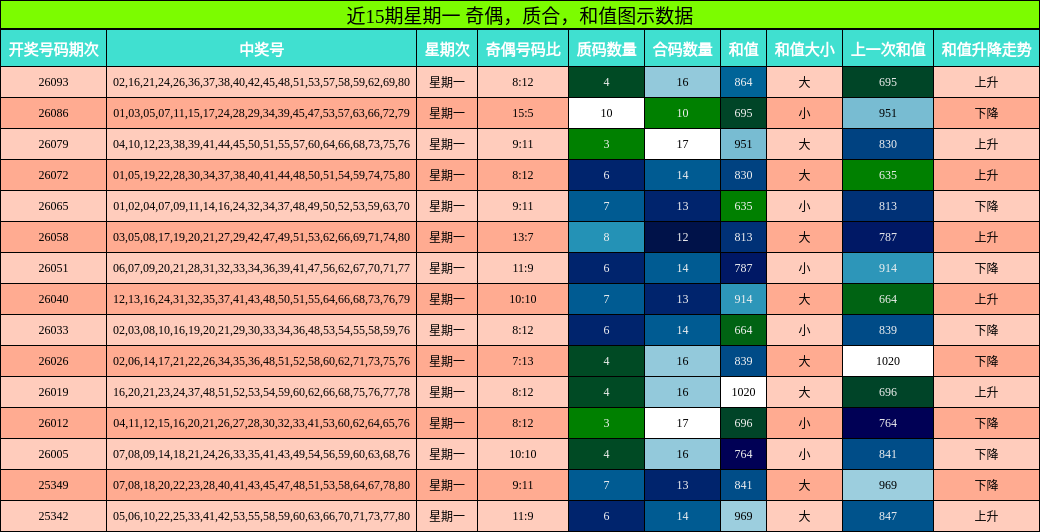This screenshot has width=1040, height=532.
Task: Select draw number 26033
Action: pyautogui.click(x=54, y=330)
